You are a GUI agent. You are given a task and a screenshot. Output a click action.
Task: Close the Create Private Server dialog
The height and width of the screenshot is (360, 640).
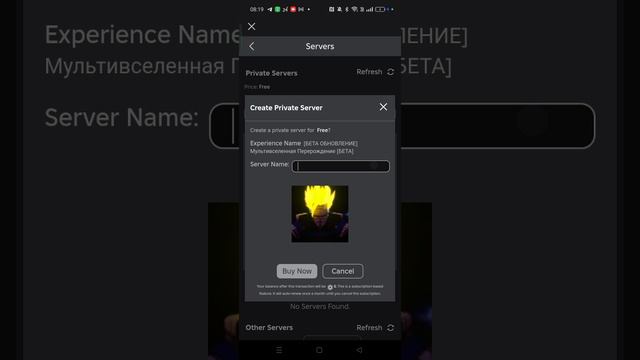[383, 107]
